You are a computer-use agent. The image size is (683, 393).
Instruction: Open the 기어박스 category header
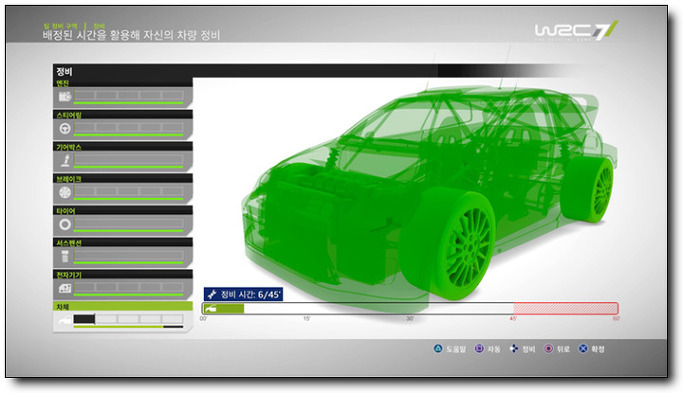click(x=123, y=147)
